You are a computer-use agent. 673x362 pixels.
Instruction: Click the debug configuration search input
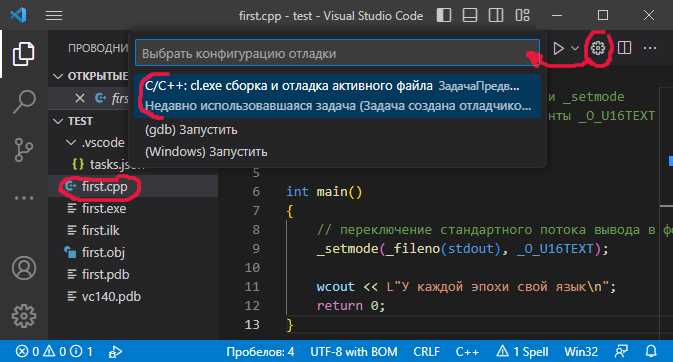pyautogui.click(x=337, y=53)
